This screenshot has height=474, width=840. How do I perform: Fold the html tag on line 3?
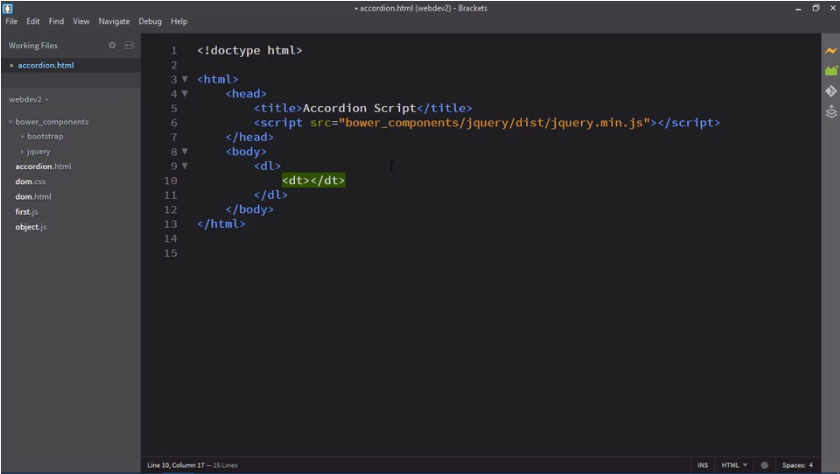[185, 79]
